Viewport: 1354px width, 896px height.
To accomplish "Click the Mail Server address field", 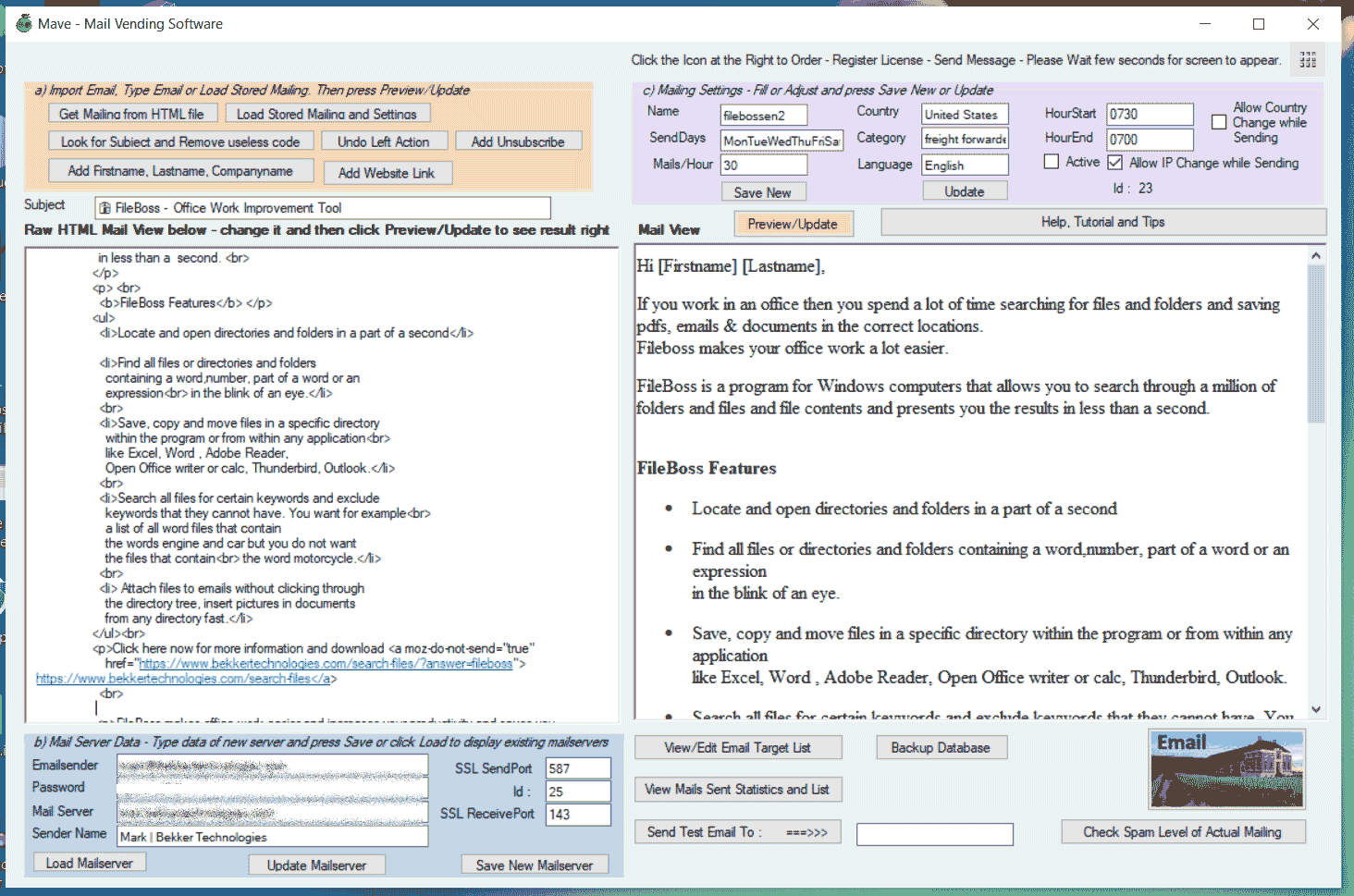I will pyautogui.click(x=273, y=813).
